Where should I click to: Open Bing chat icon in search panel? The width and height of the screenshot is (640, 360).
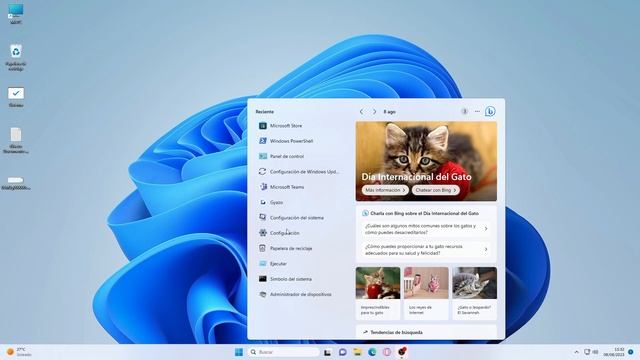490,111
